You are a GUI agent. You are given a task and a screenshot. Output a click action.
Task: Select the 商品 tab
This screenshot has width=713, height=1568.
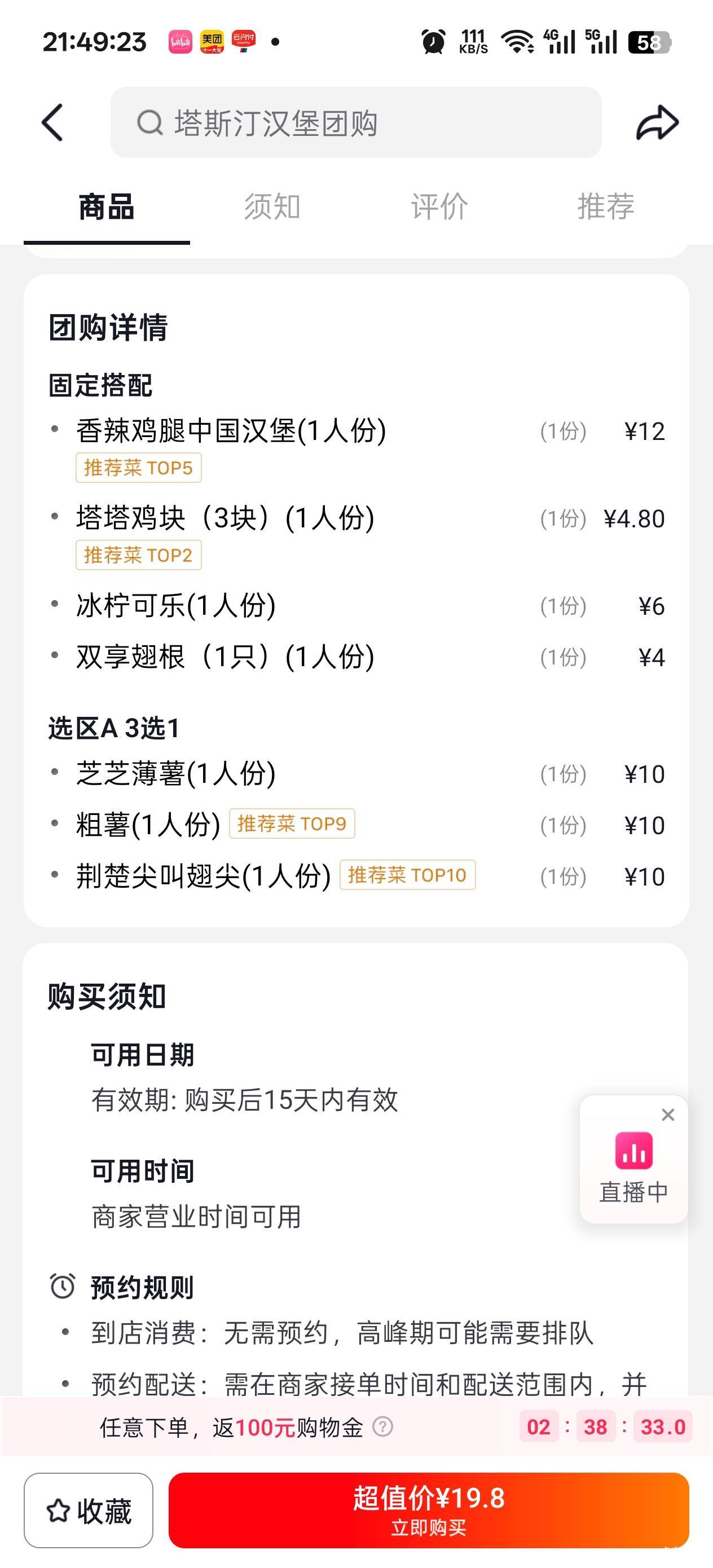107,206
